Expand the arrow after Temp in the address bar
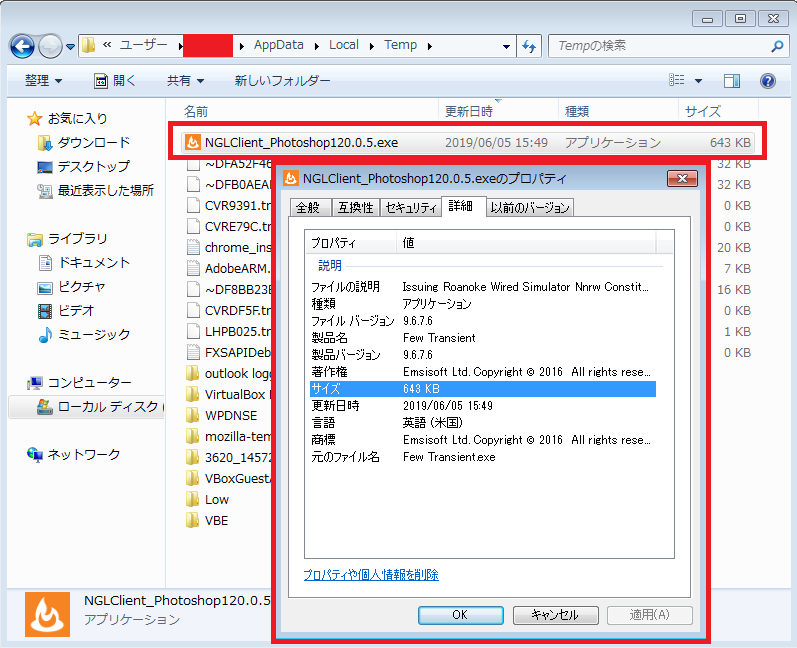This screenshot has width=797, height=648. (x=430, y=46)
